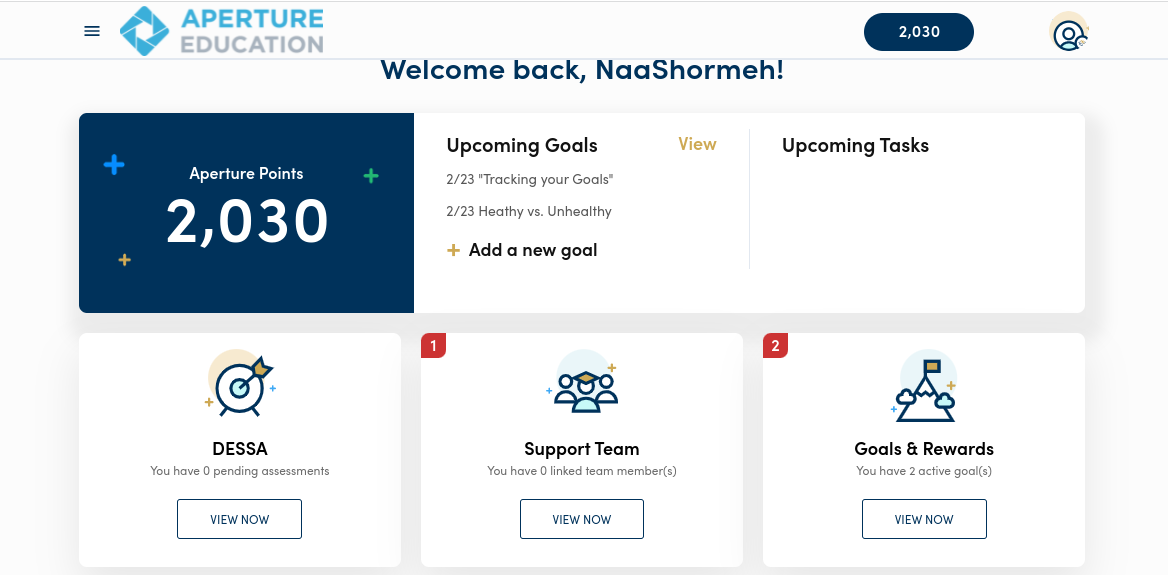The width and height of the screenshot is (1168, 575).
Task: Click the Upcoming Goals heading
Action: point(522,146)
